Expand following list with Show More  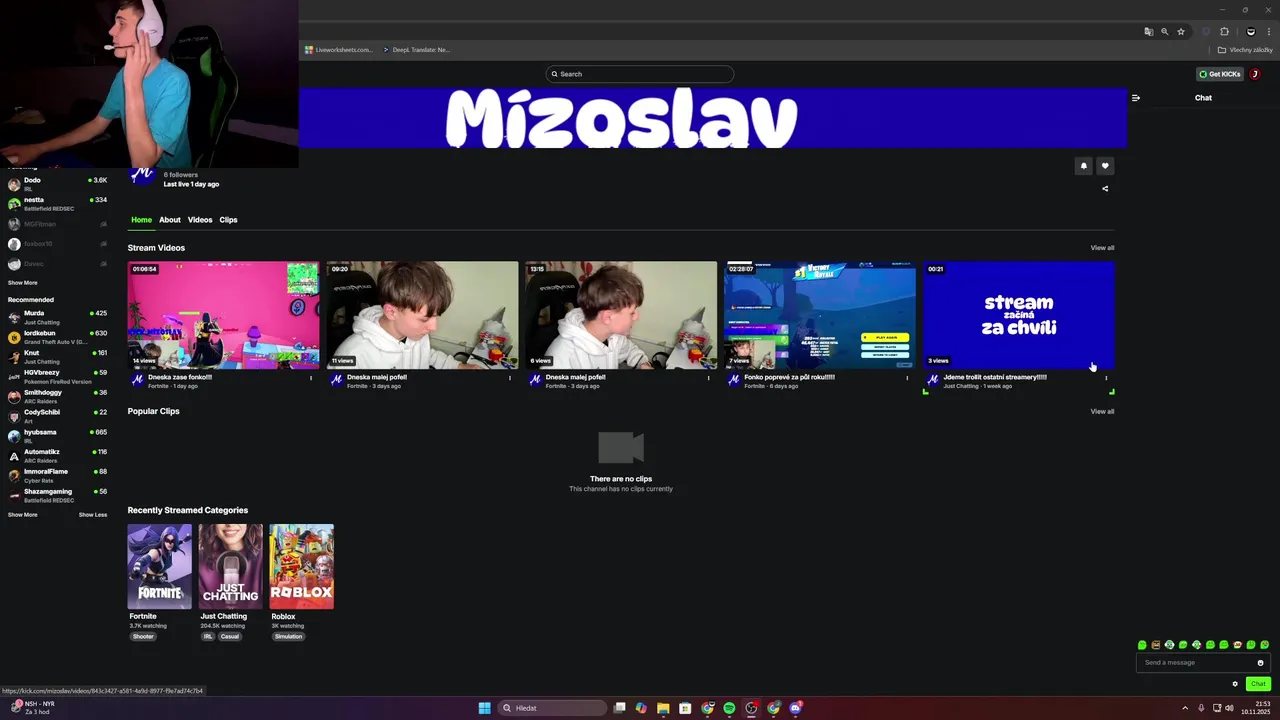pos(22,283)
